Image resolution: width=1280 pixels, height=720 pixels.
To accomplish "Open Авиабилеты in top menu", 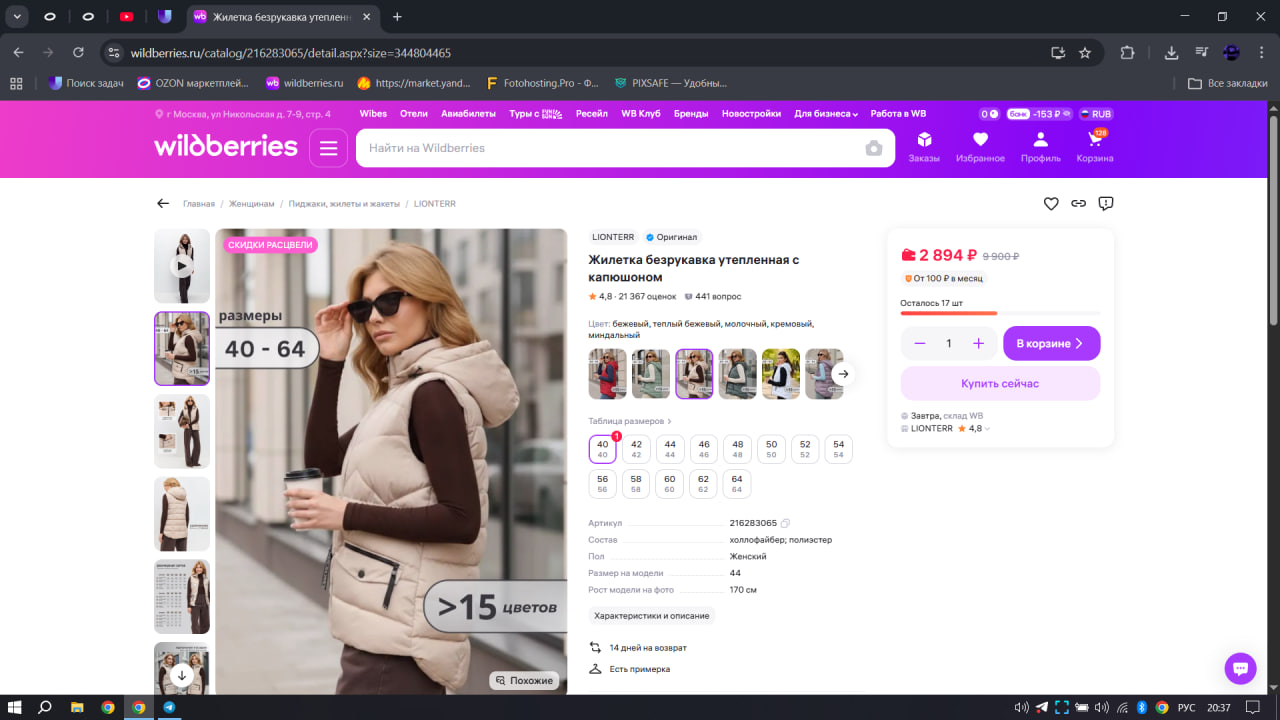I will tap(468, 114).
